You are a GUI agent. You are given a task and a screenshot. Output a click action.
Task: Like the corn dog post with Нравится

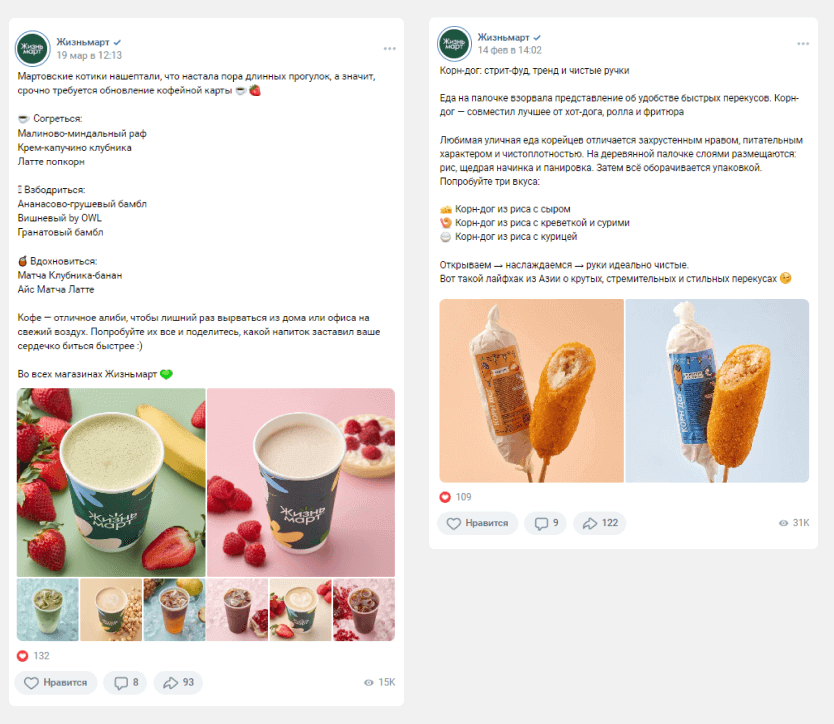(478, 523)
